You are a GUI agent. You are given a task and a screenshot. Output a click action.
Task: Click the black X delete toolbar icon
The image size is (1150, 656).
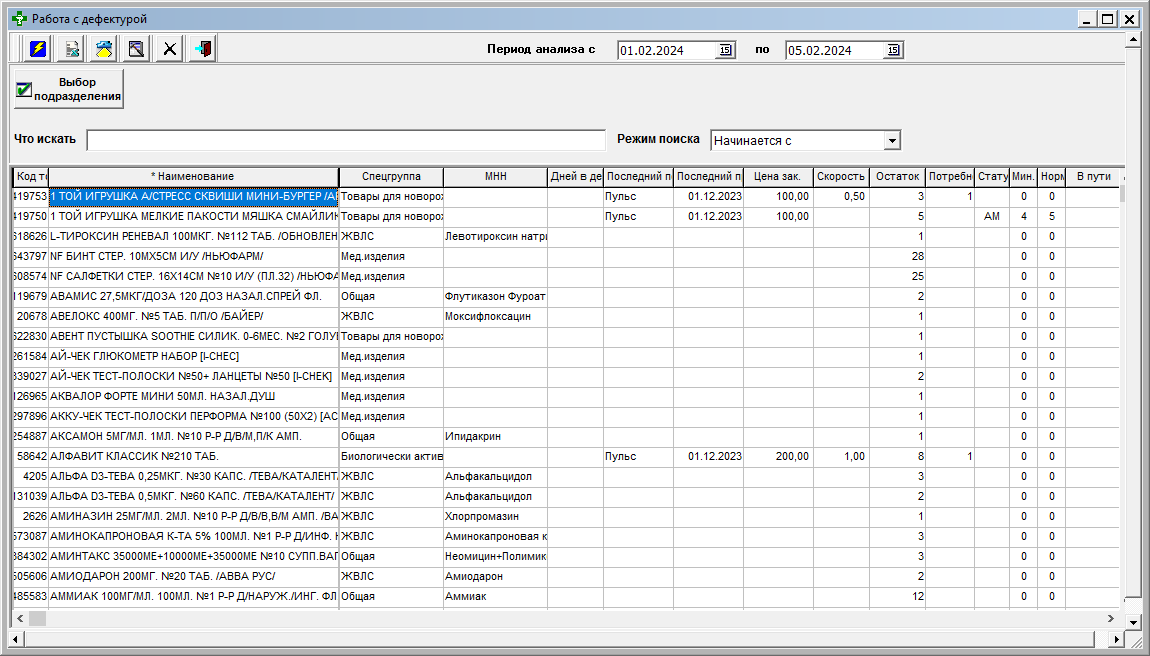169,49
